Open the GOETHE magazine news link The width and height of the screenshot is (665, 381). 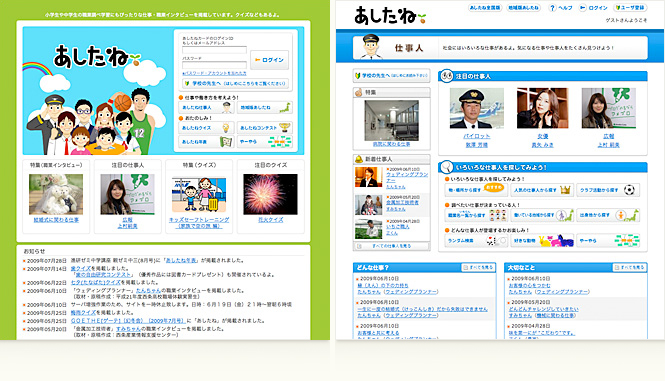pos(128,321)
